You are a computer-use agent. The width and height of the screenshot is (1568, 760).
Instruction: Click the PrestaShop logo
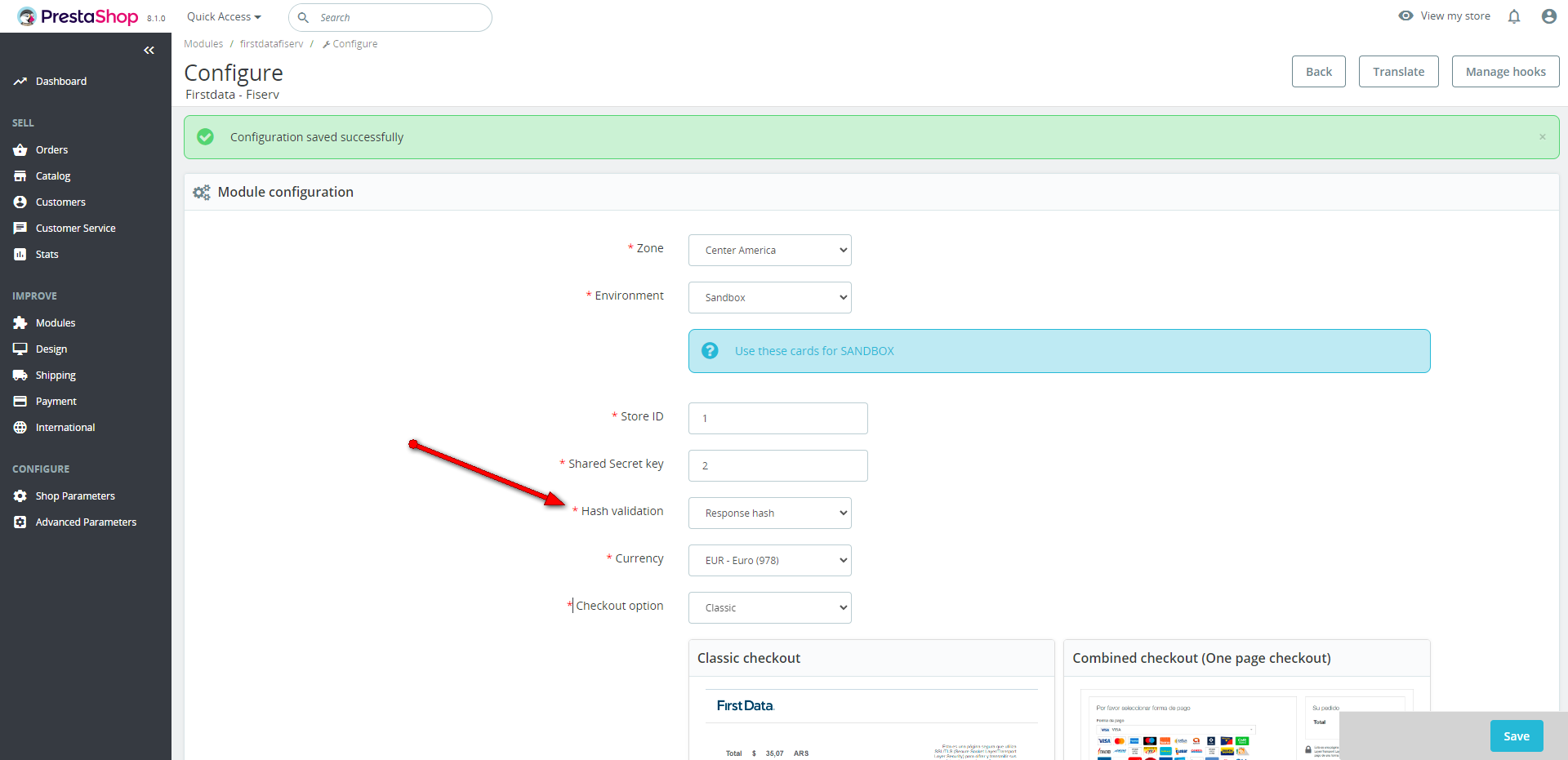pyautogui.click(x=78, y=16)
